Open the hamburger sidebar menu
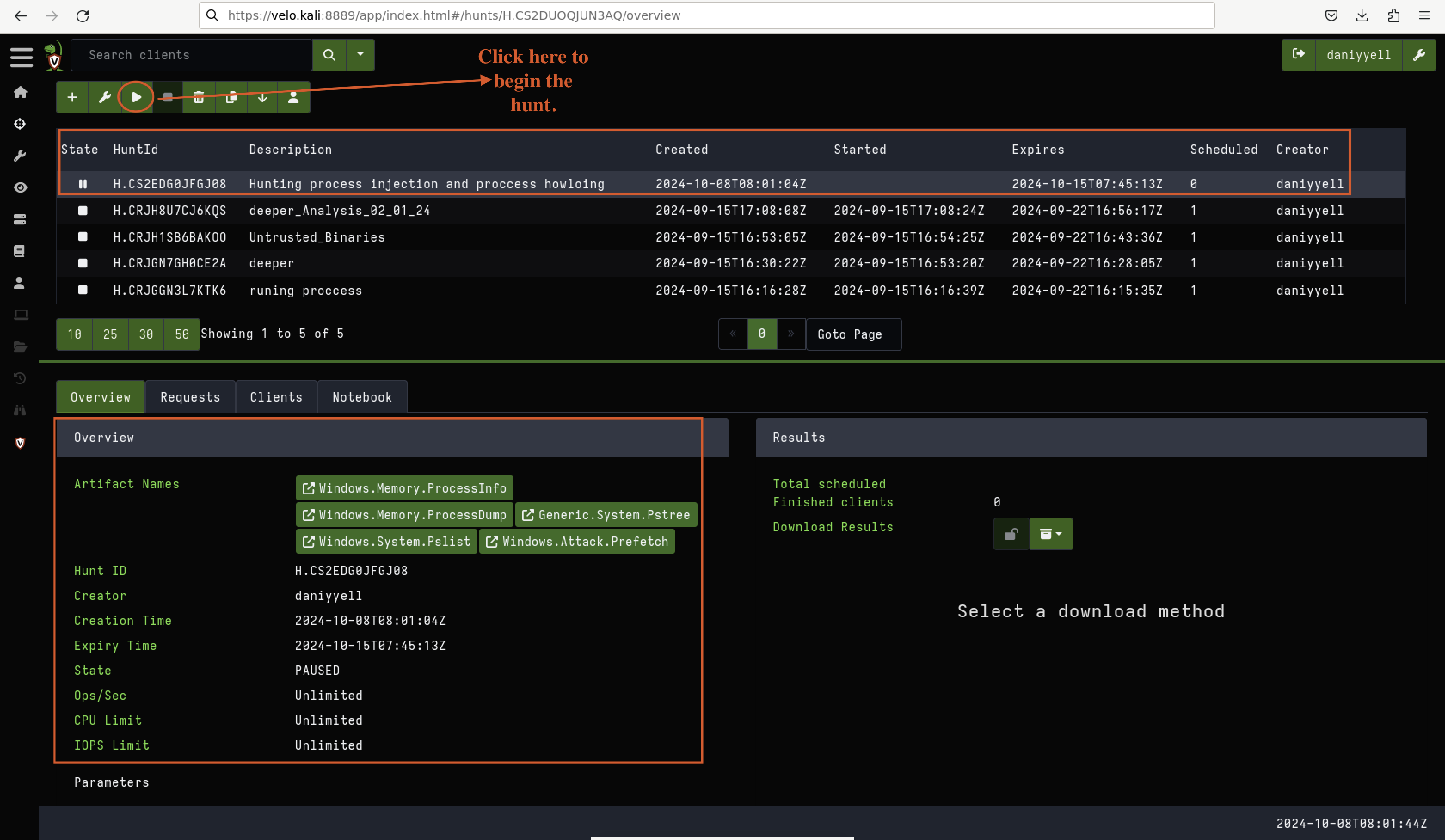The image size is (1445, 840). pos(21,57)
